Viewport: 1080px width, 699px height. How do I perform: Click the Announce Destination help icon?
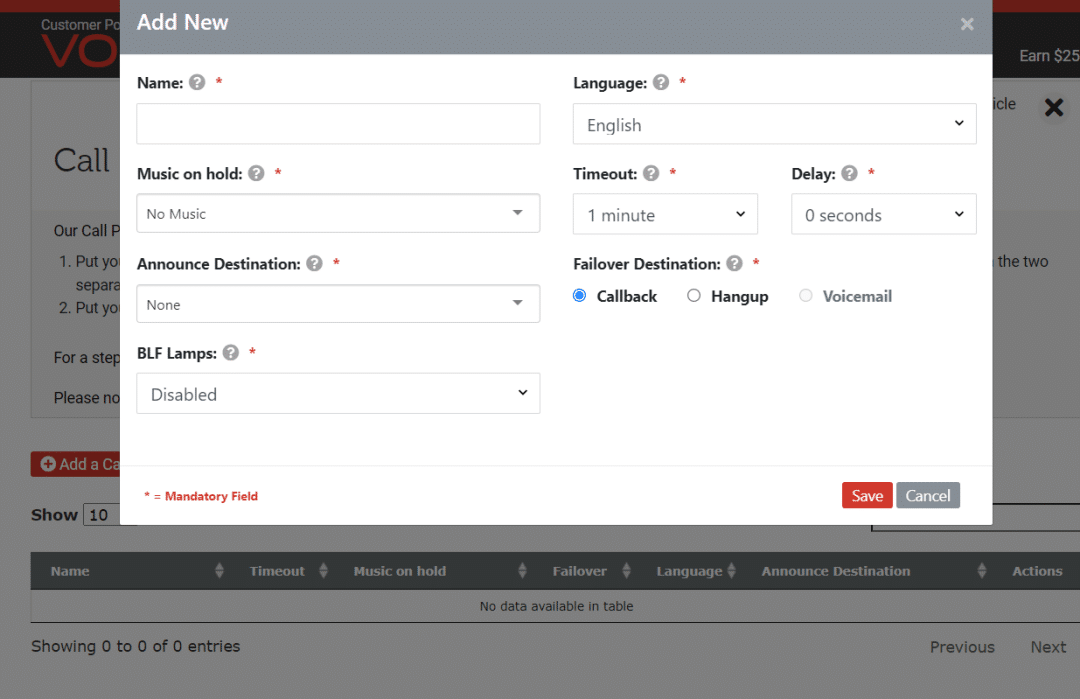314,264
